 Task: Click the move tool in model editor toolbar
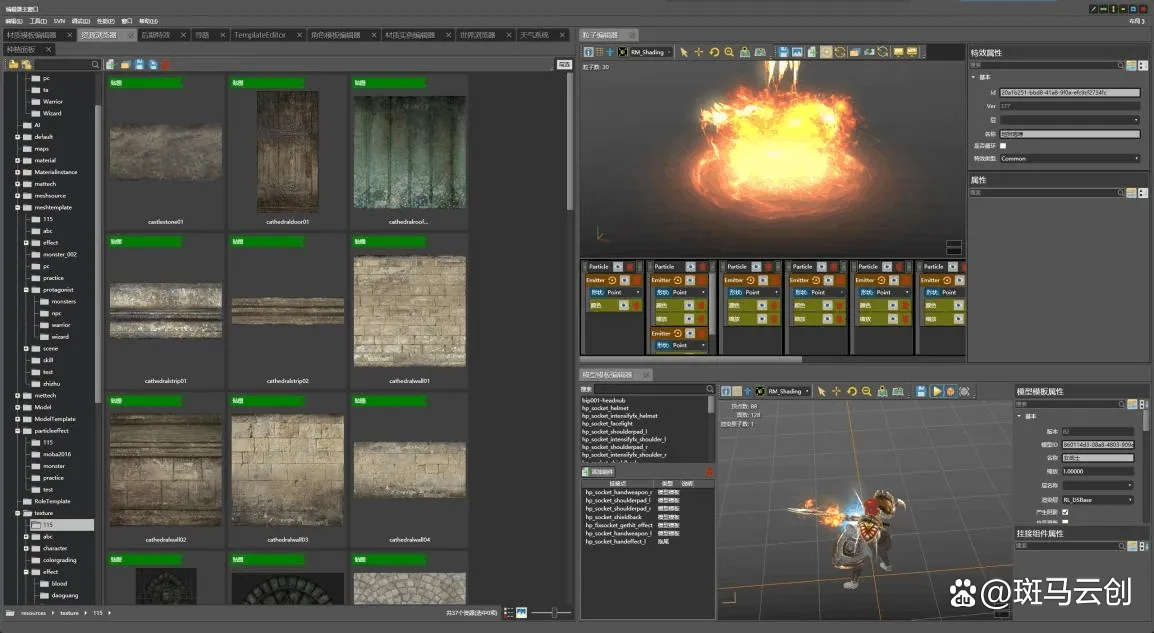[836, 391]
